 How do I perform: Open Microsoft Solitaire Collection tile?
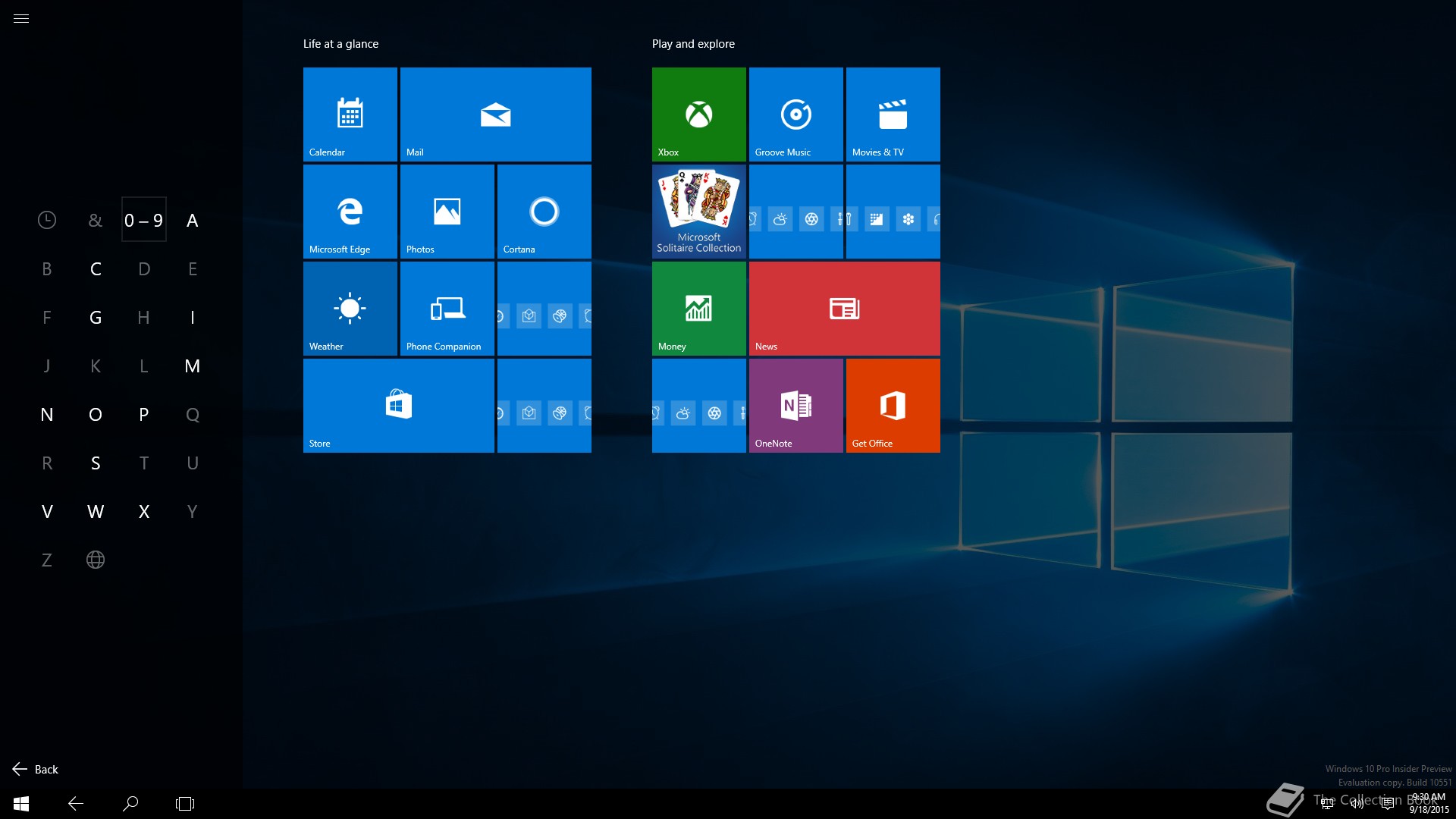pos(699,212)
